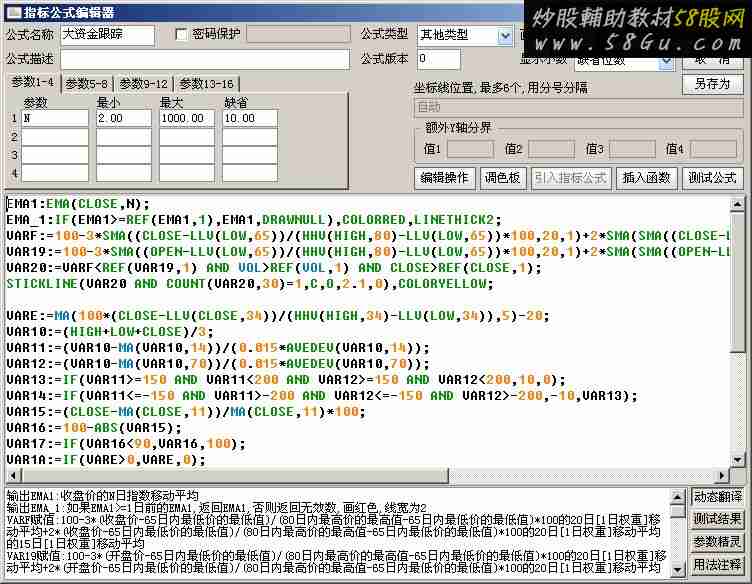Select the 动态翻译 button
752x584 pixels.
pyautogui.click(x=718, y=497)
